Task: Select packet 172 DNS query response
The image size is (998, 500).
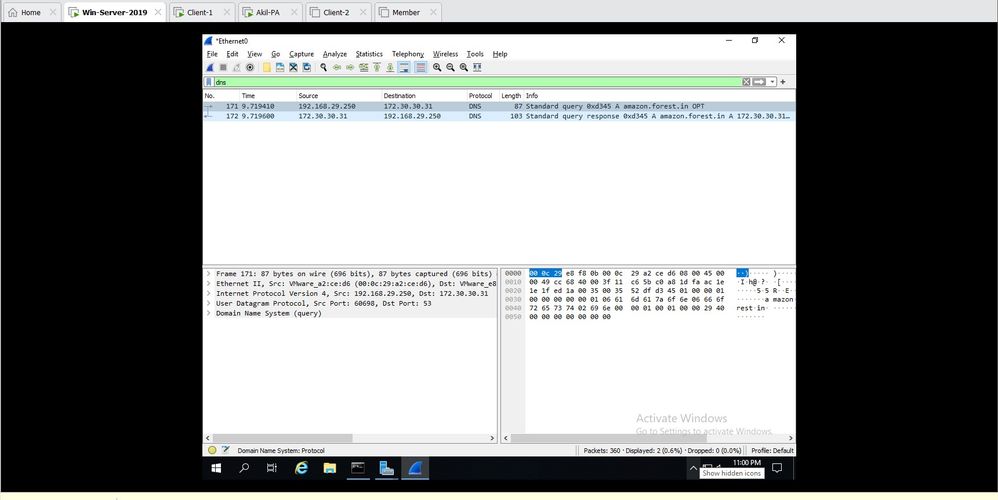Action: 499,116
